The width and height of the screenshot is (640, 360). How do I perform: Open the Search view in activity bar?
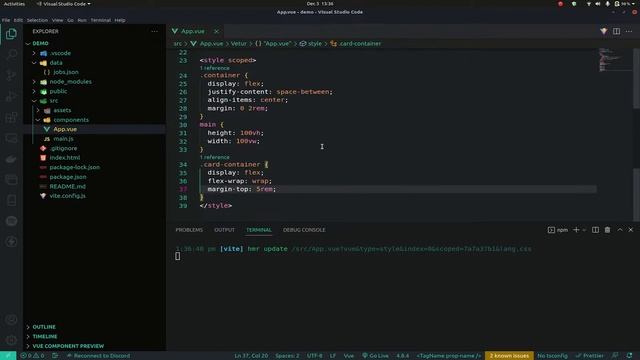(11, 55)
